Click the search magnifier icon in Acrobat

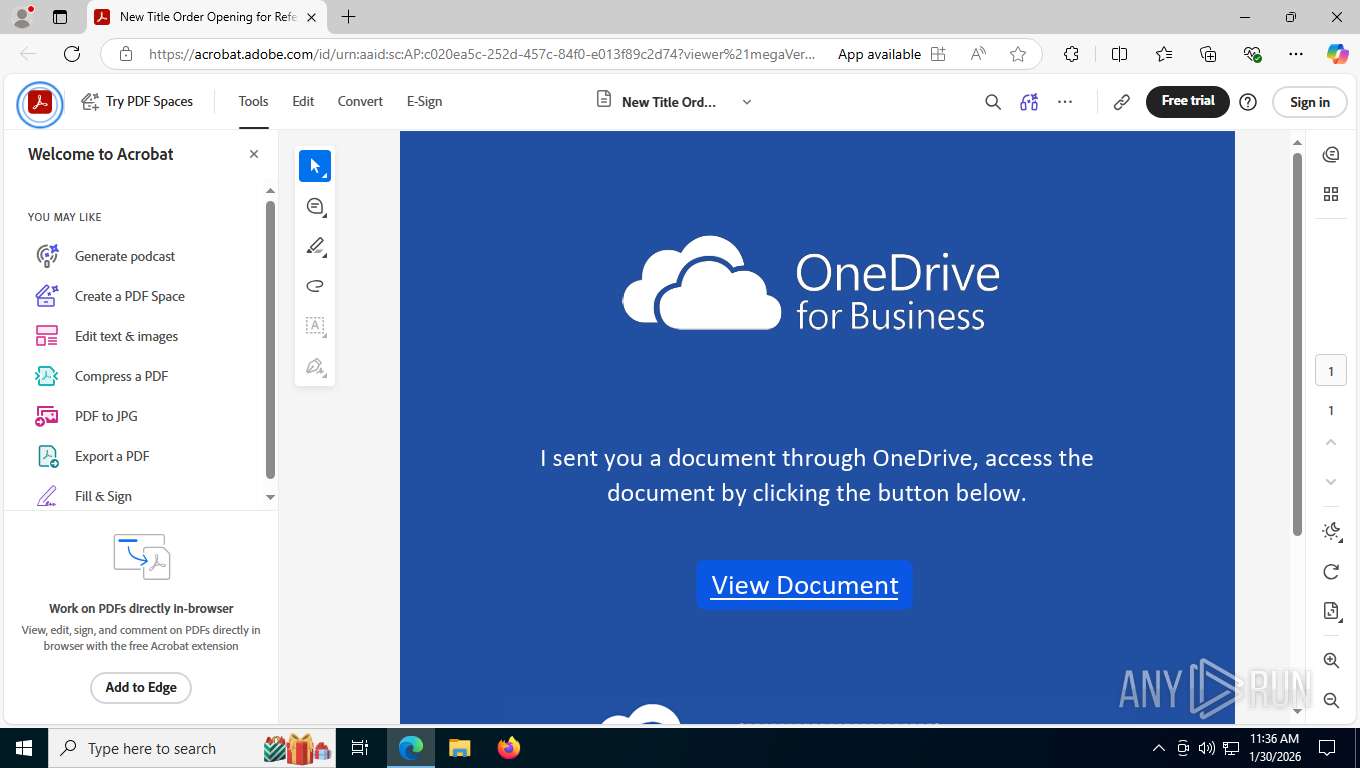coord(993,102)
